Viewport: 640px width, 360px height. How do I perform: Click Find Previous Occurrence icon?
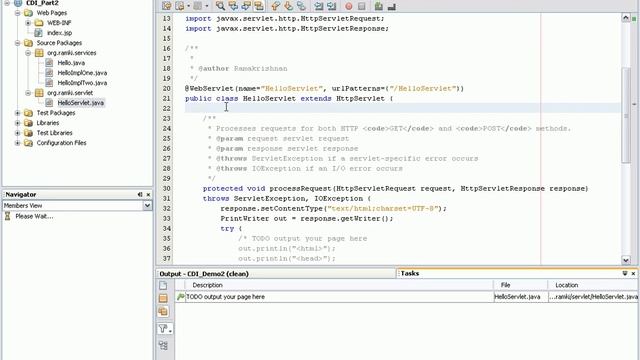pos(233,6)
